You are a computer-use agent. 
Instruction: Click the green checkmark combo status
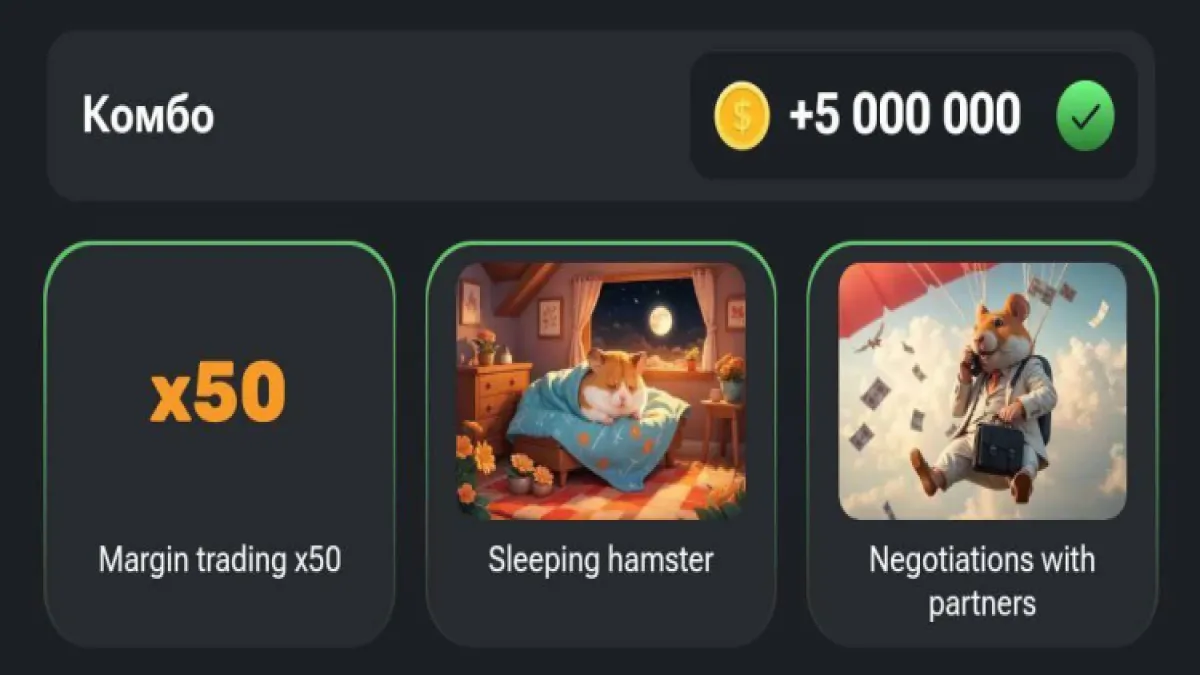pos(1085,115)
